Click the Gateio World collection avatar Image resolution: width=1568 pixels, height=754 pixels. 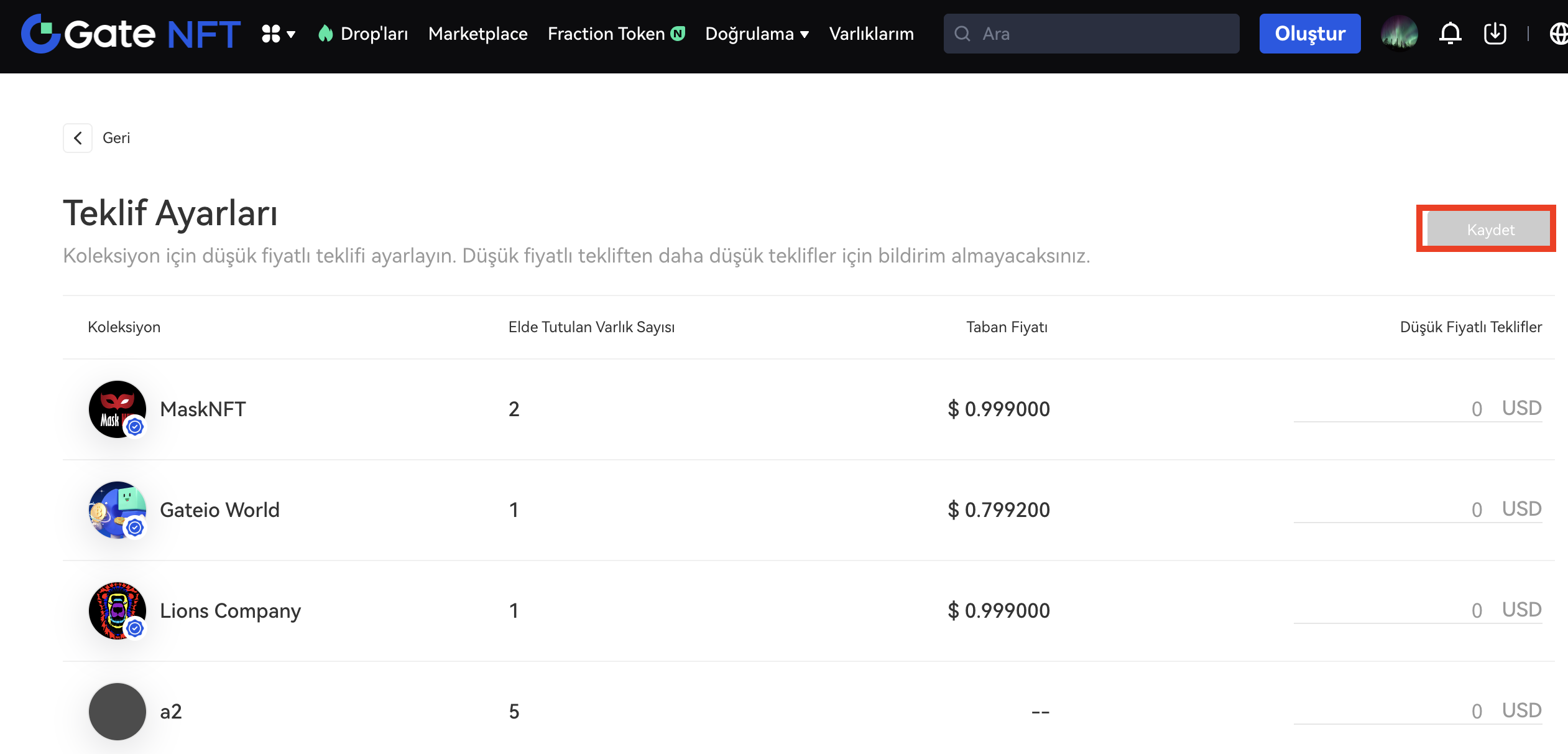coord(117,510)
